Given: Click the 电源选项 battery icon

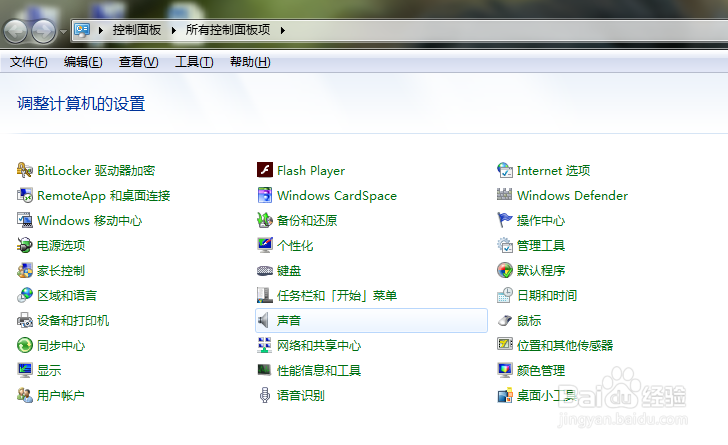Looking at the screenshot, I should click(x=25, y=245).
